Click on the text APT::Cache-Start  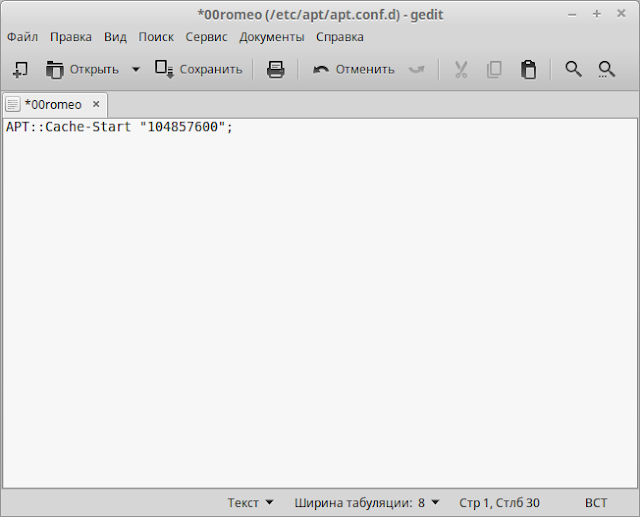[69, 127]
